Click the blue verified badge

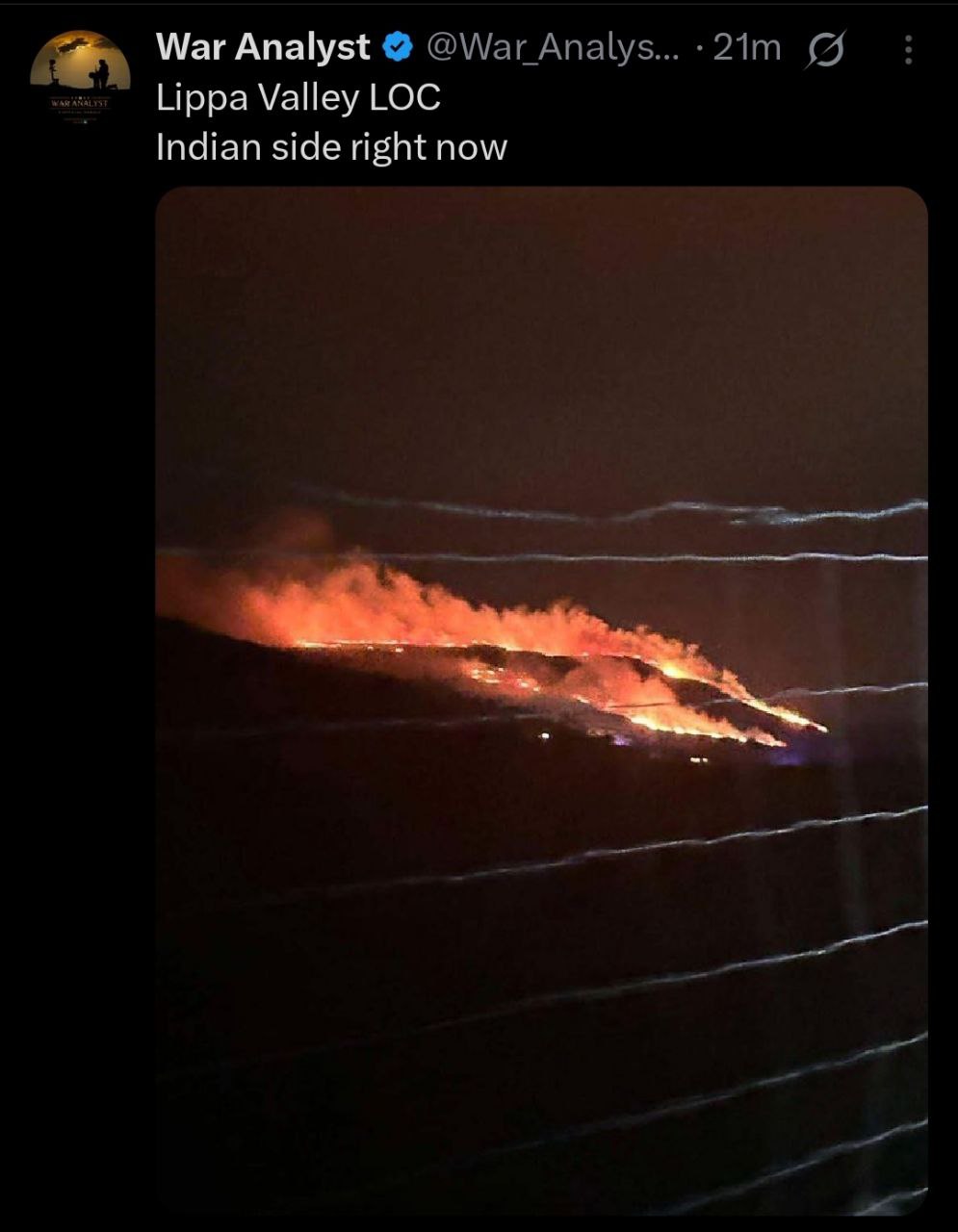398,47
